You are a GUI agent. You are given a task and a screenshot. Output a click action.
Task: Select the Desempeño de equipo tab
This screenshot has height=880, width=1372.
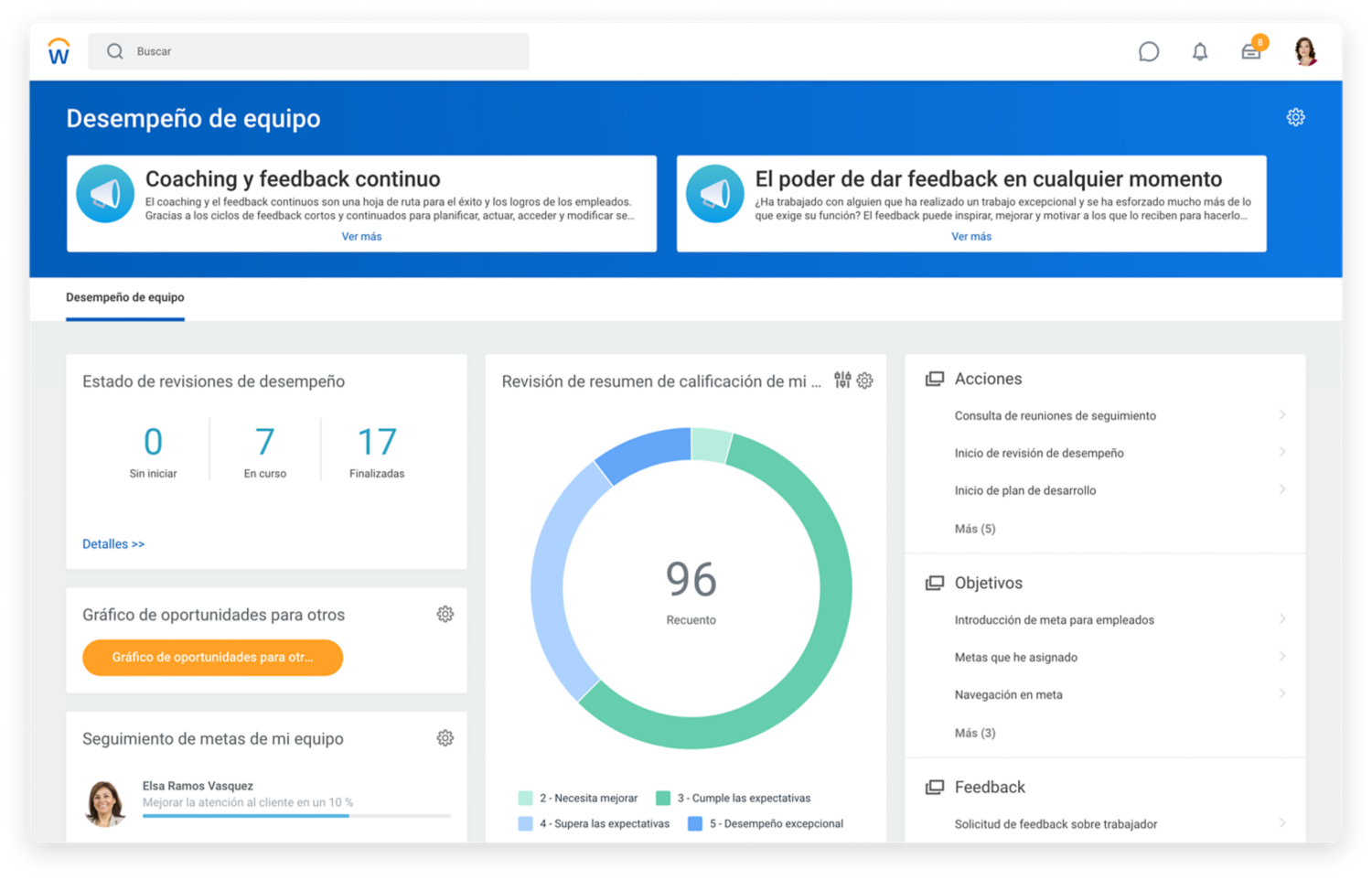click(125, 298)
